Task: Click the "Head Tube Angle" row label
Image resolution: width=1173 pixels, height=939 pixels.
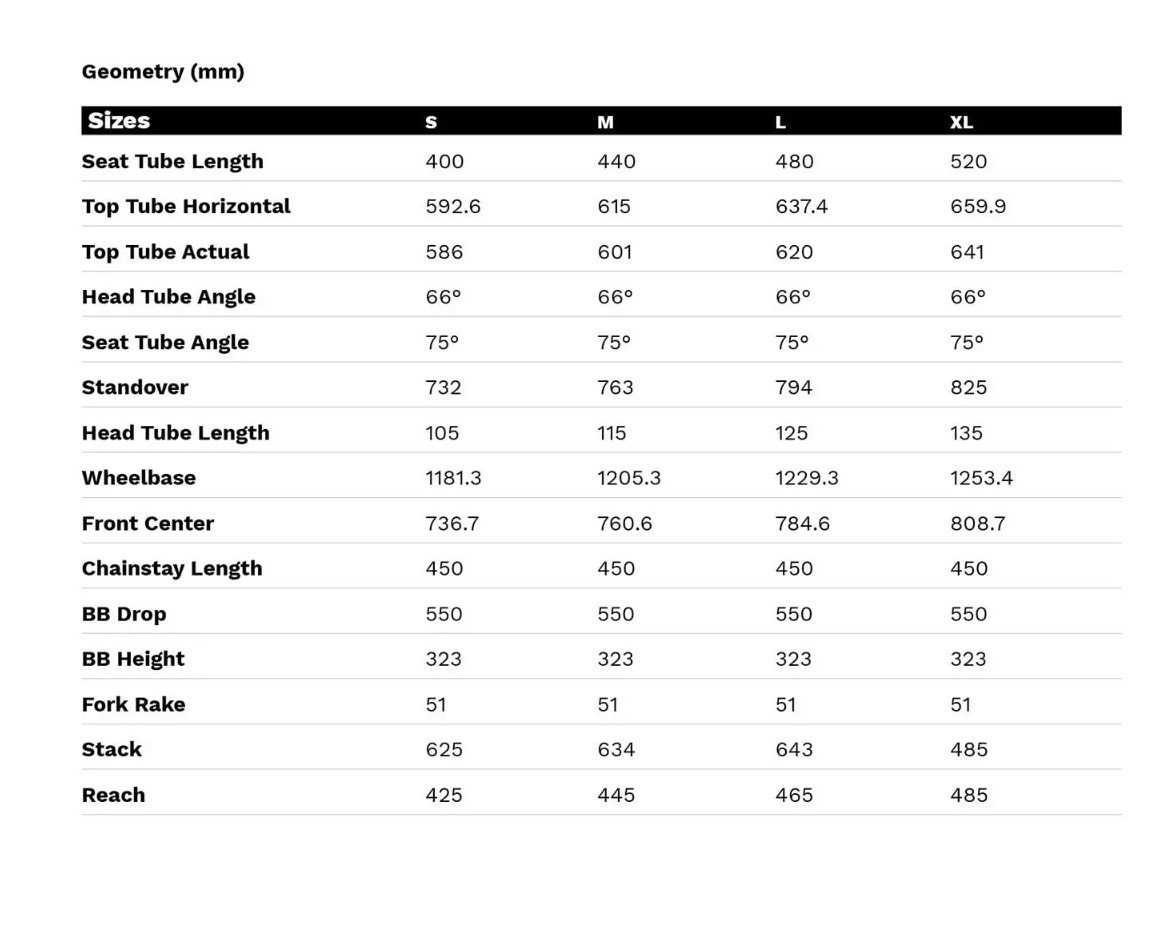Action: (168, 297)
